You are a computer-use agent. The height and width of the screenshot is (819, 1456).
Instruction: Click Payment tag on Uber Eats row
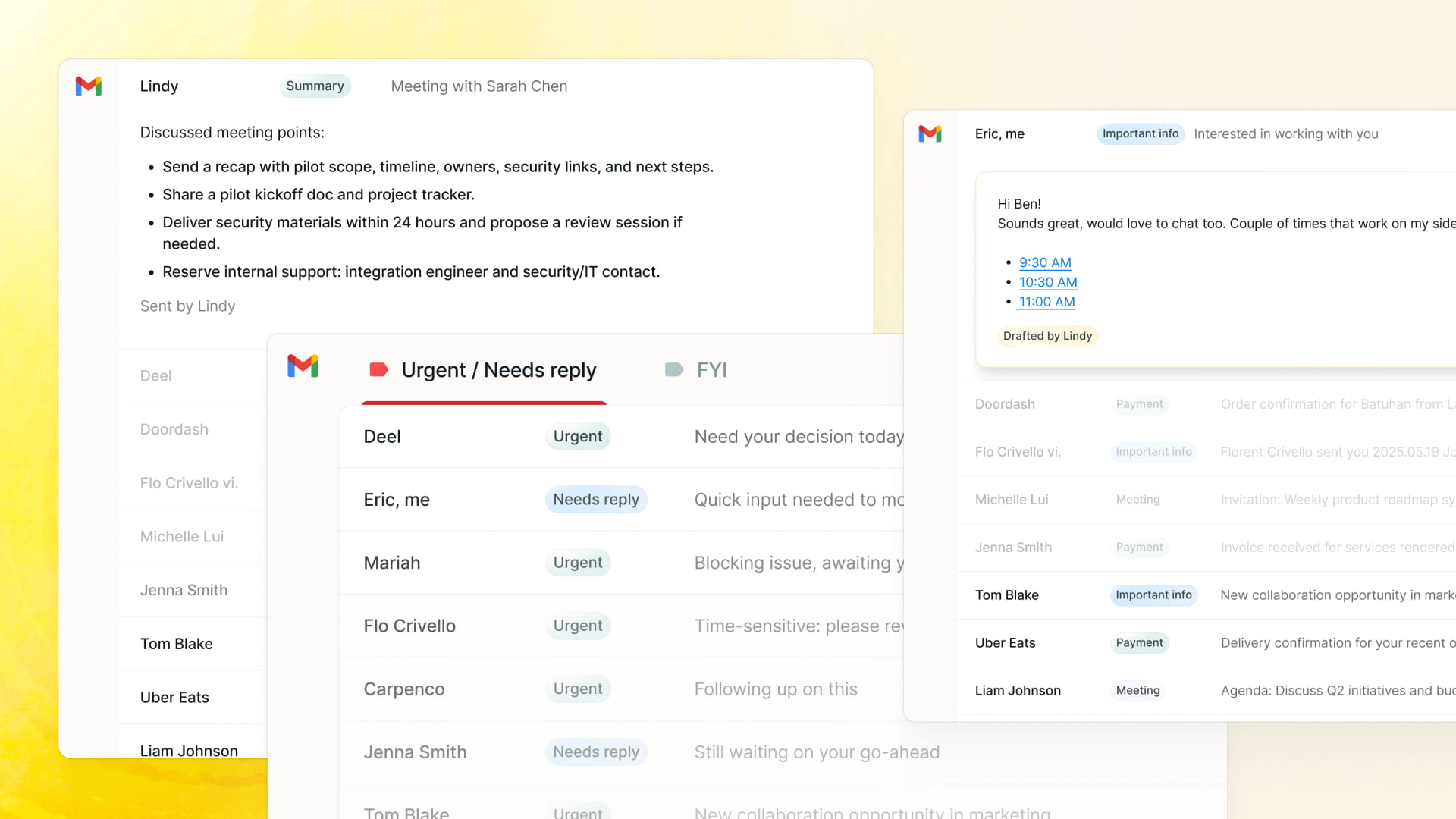point(1139,643)
